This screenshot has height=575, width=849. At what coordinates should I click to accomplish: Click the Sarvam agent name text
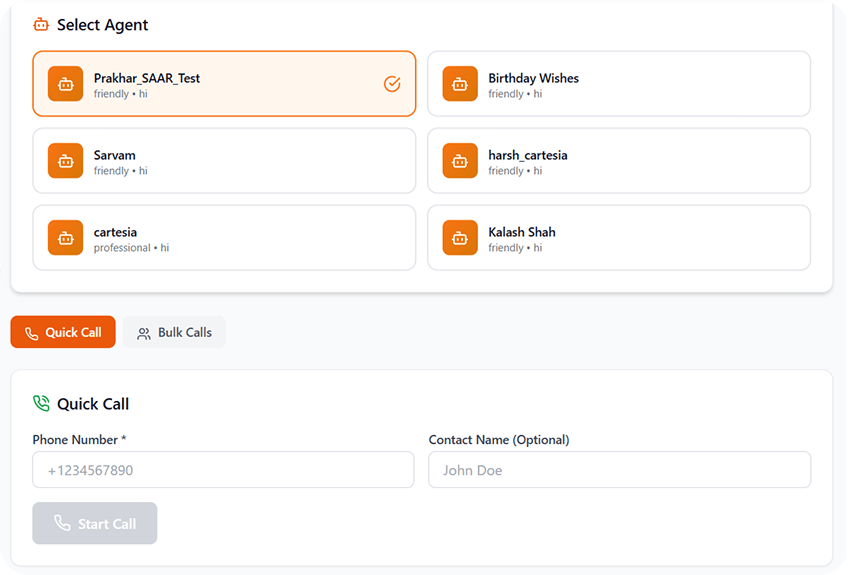[x=114, y=155]
